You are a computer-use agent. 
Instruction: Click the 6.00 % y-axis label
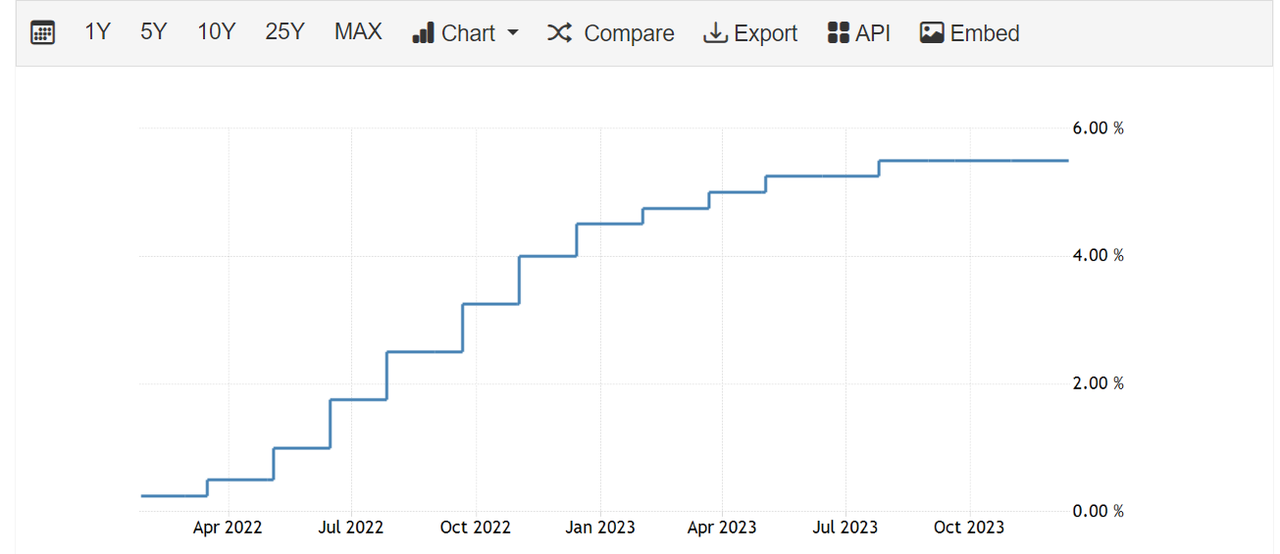[x=1097, y=128]
